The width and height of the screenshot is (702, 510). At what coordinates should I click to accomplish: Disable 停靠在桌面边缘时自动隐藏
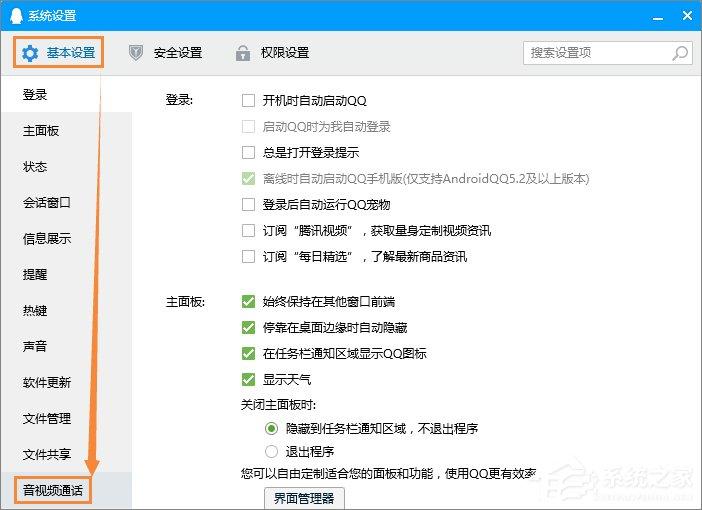(x=248, y=327)
